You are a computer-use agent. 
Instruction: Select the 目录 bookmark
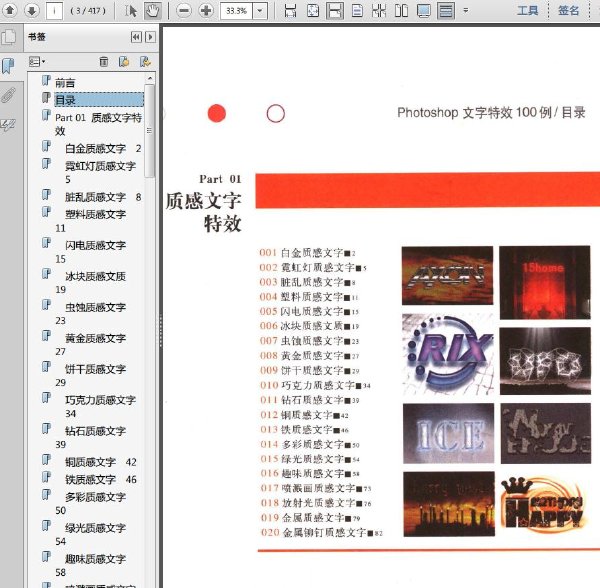click(x=99, y=100)
